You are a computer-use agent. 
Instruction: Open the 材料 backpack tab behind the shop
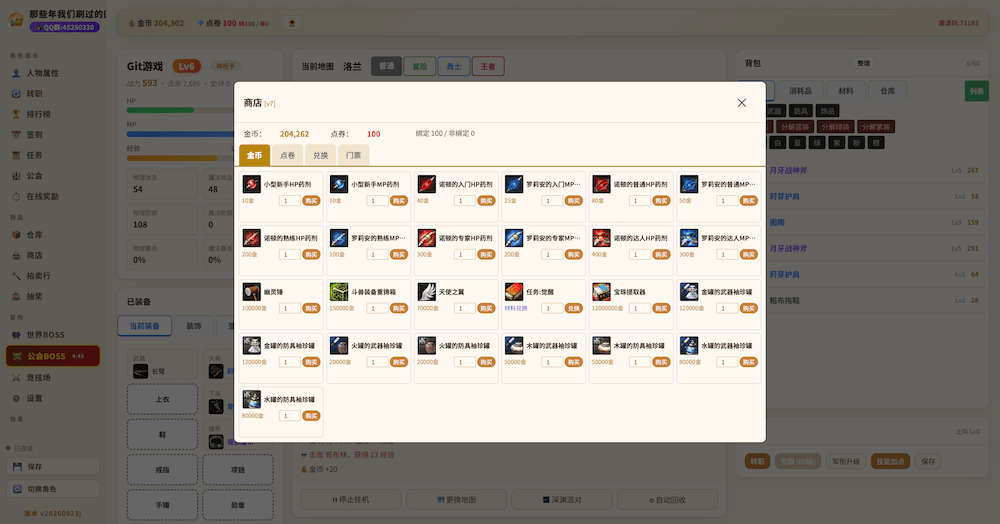tap(846, 91)
